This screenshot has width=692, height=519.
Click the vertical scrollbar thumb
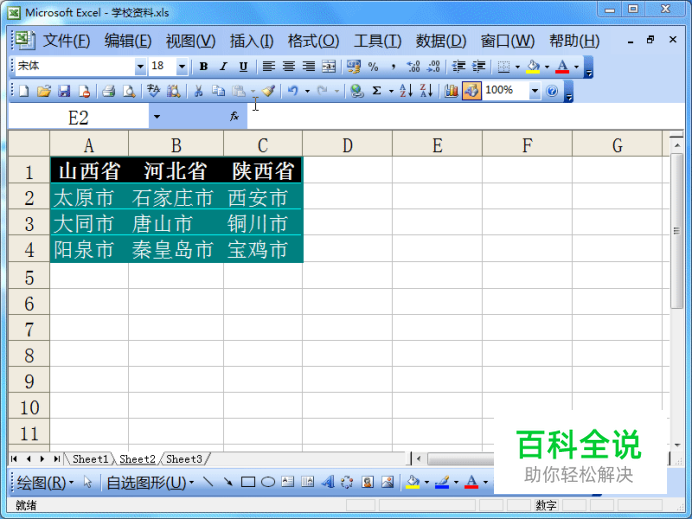pos(677,231)
